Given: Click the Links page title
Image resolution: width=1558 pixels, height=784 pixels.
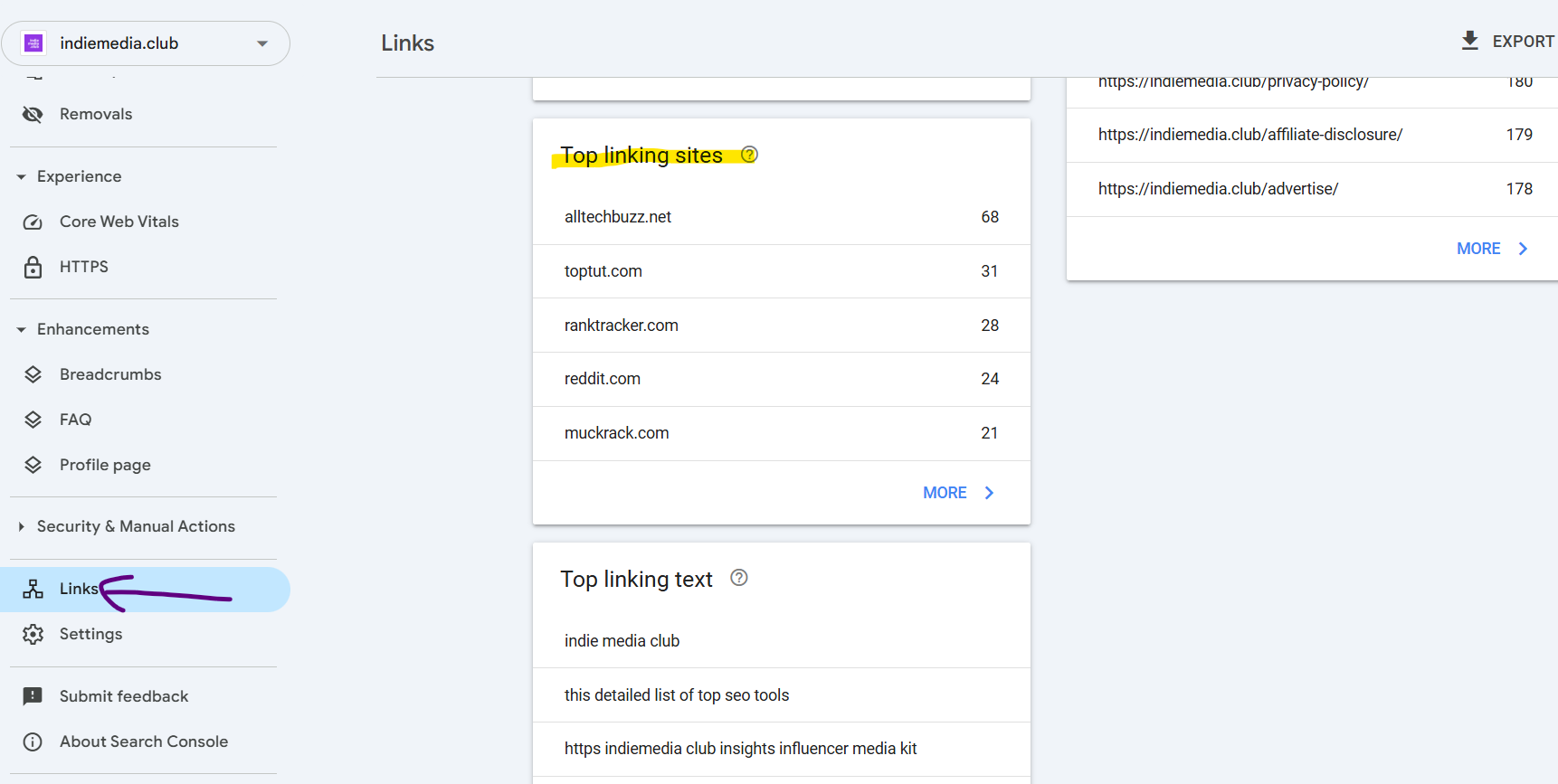Looking at the screenshot, I should (407, 43).
